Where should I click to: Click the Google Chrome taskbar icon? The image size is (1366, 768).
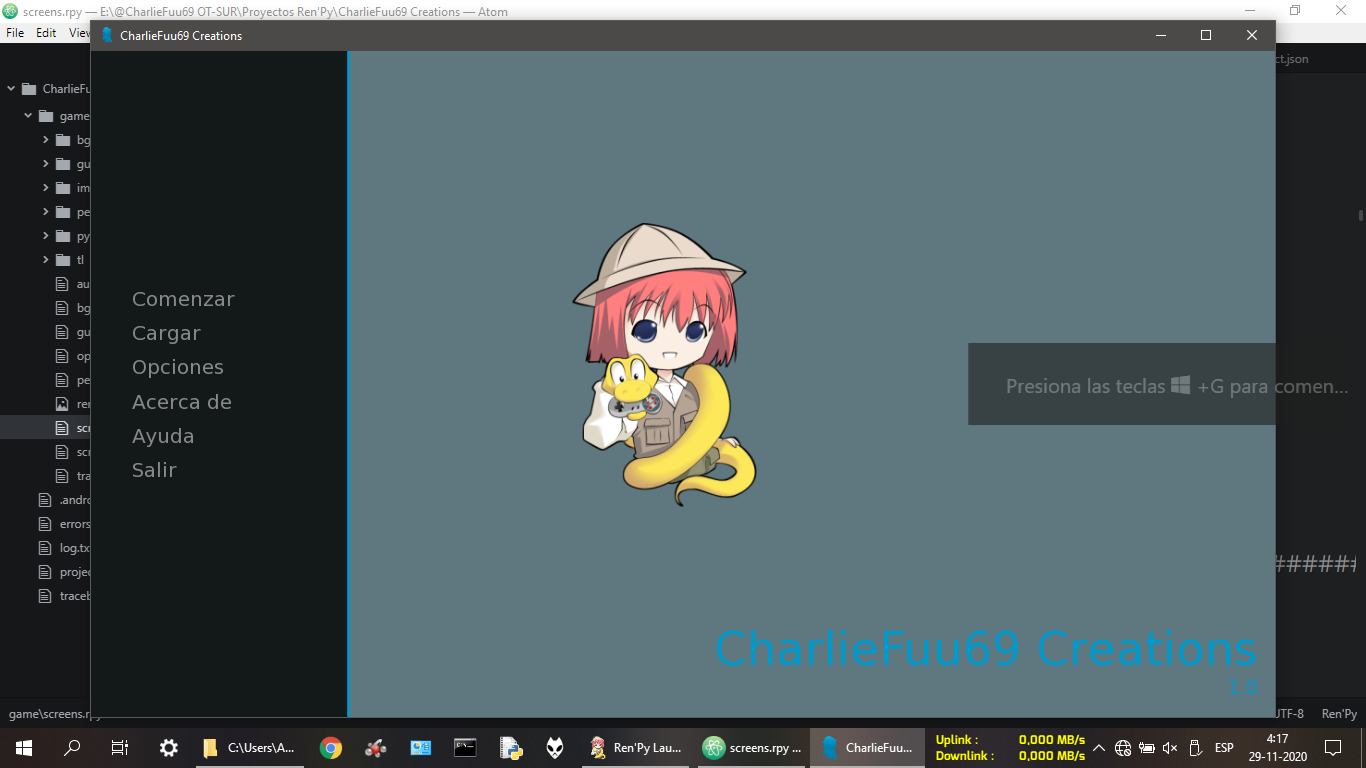coord(330,747)
